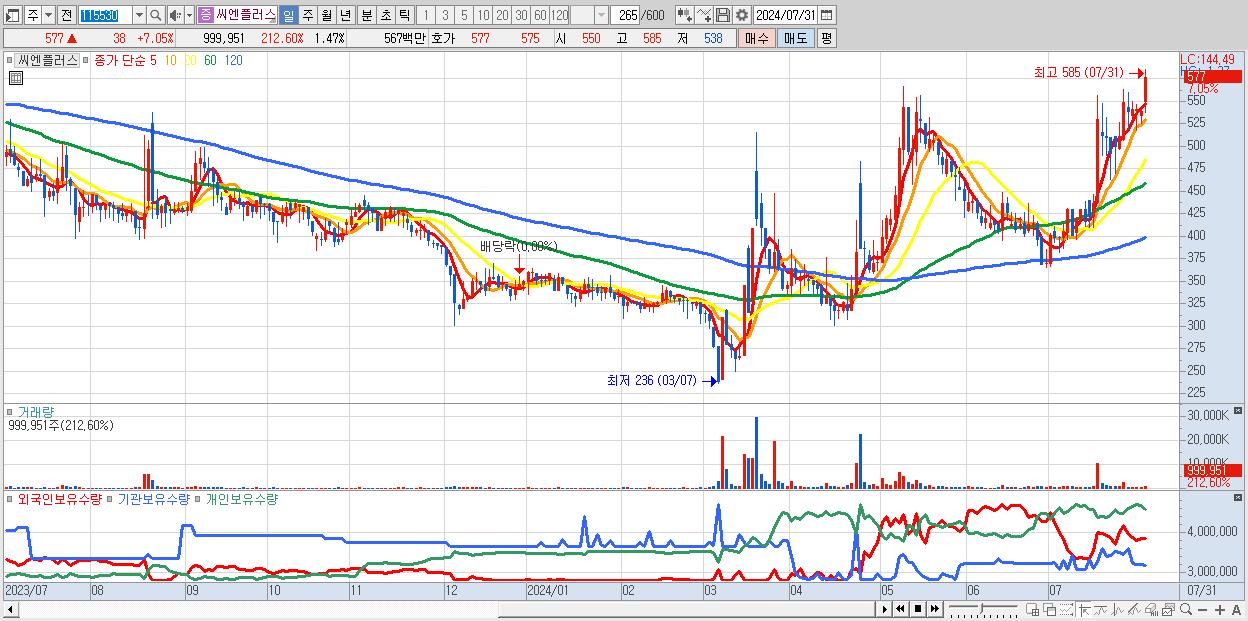Click the date field 2024/07/31
The height and width of the screenshot is (621, 1248).
785,16
